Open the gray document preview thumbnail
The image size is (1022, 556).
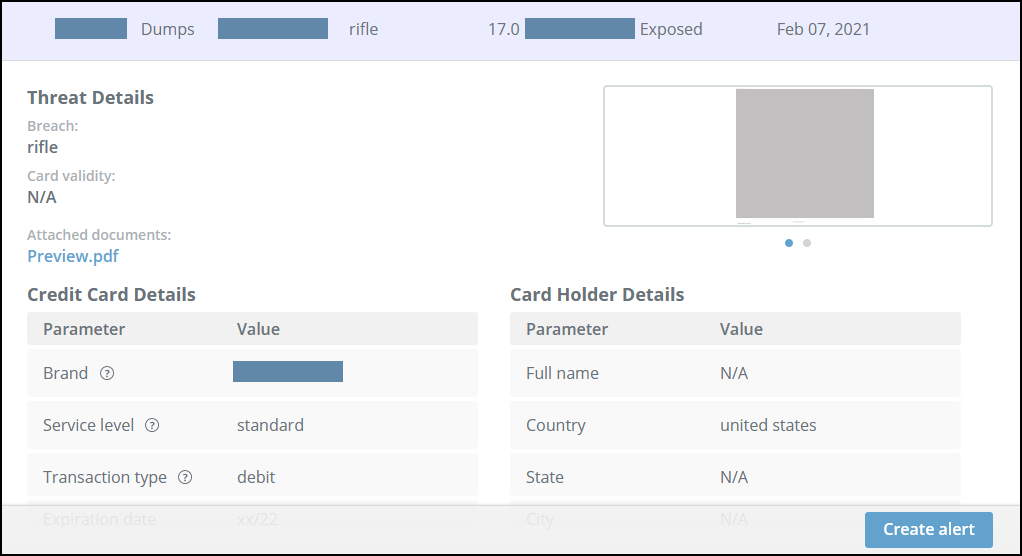coord(805,153)
